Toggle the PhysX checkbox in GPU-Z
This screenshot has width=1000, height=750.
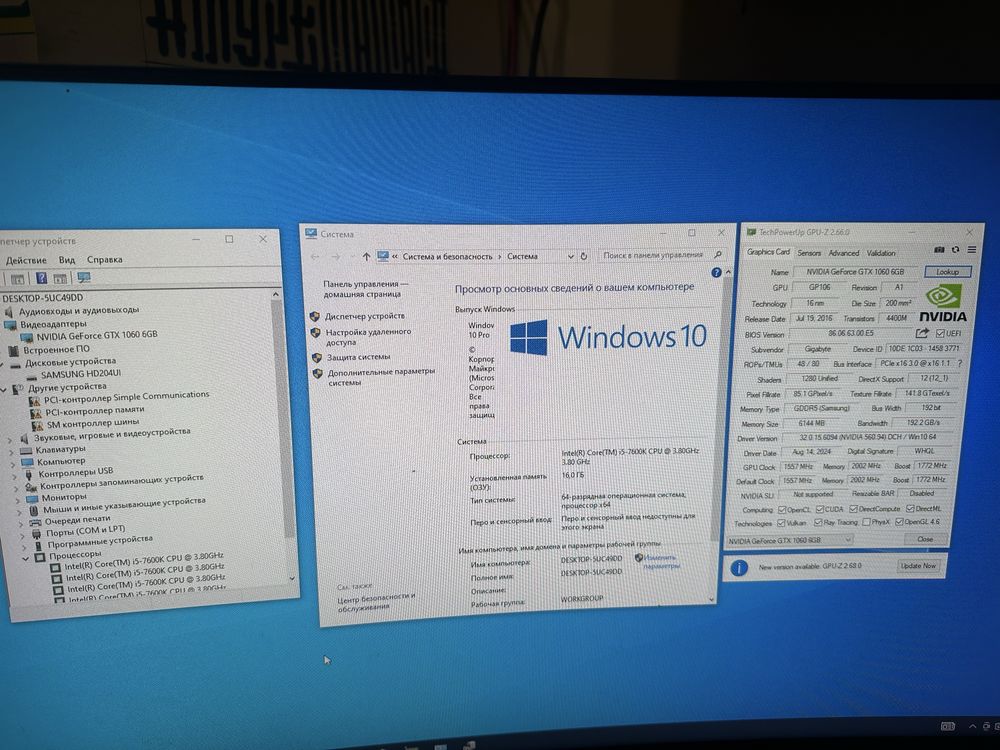point(866,522)
